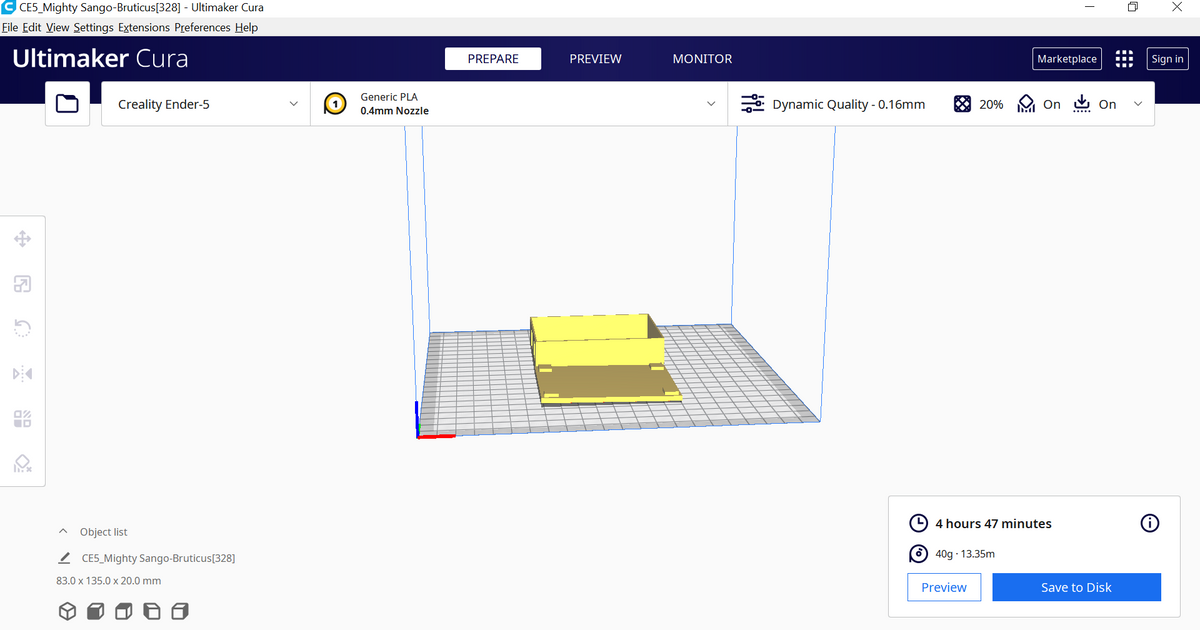Screen dimensions: 1200x630
Task: Open the apps grid icon near Marketplace
Action: coord(1124,59)
